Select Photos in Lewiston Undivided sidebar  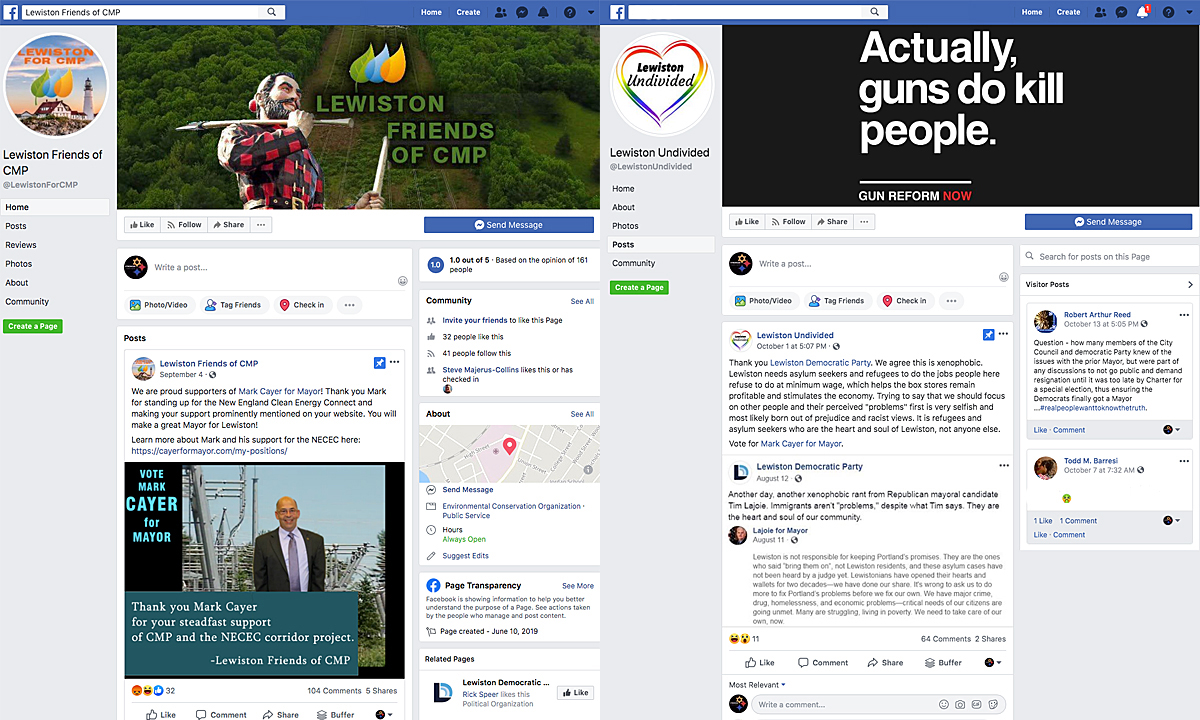coord(625,226)
